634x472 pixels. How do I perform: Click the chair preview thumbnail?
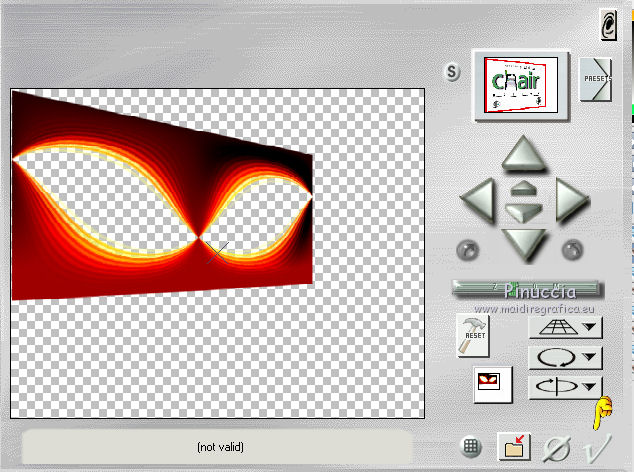[521, 85]
